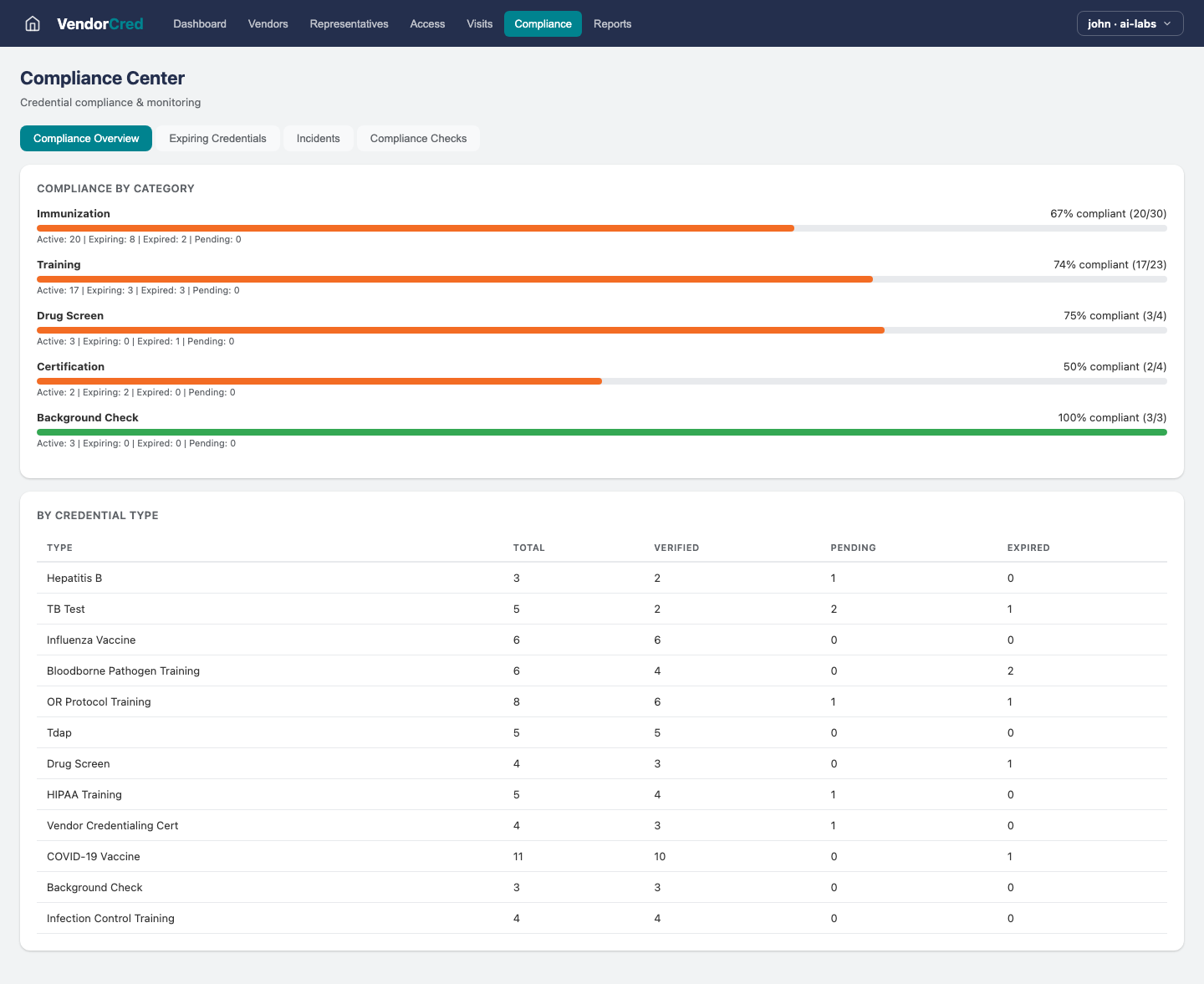Open the Access section
Viewport: 1204px width, 984px height.
tap(427, 23)
